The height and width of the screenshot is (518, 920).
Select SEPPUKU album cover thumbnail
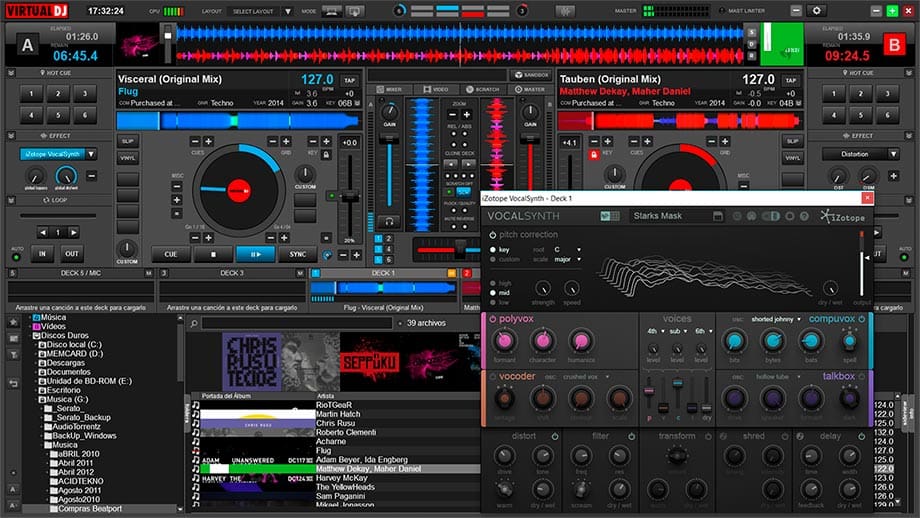(369, 362)
